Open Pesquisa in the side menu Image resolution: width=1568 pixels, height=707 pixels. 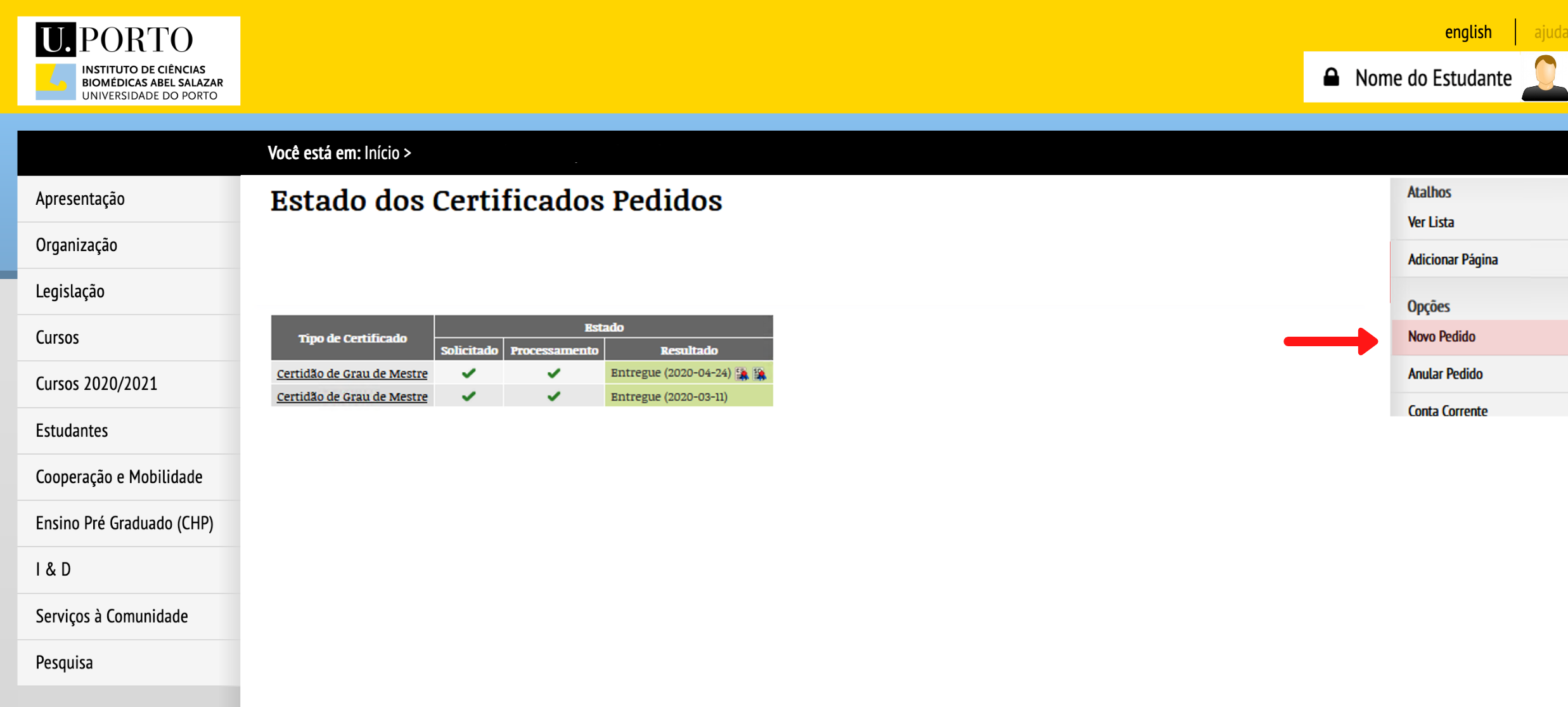click(129, 662)
